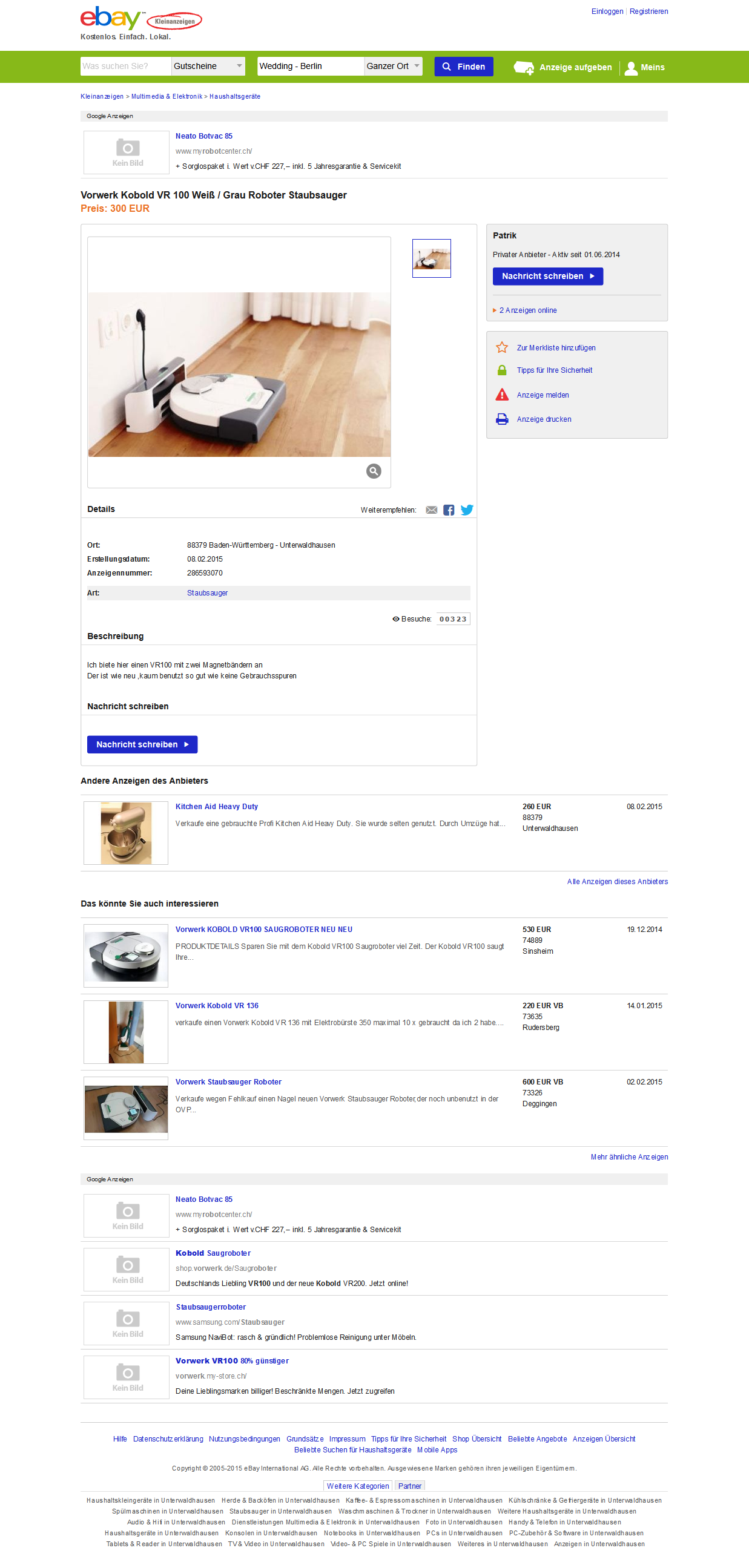This screenshot has height=1568, width=749.
Task: Click the Was suchen Sie search field
Action: click(x=125, y=67)
